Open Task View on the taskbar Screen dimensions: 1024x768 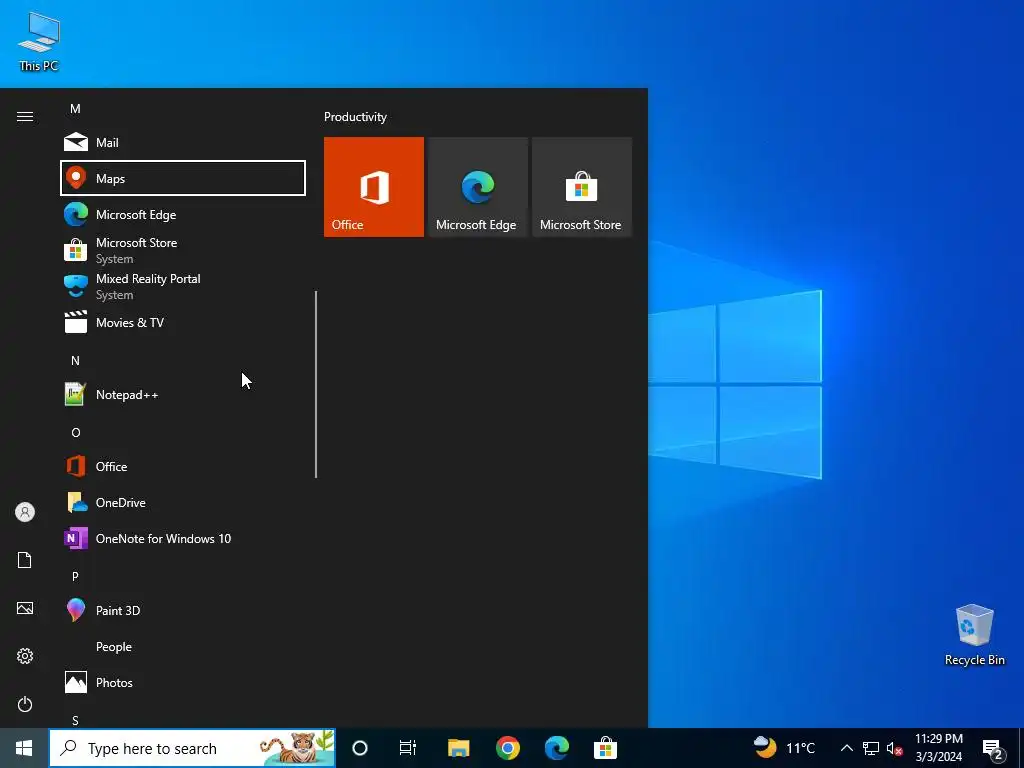pos(408,748)
